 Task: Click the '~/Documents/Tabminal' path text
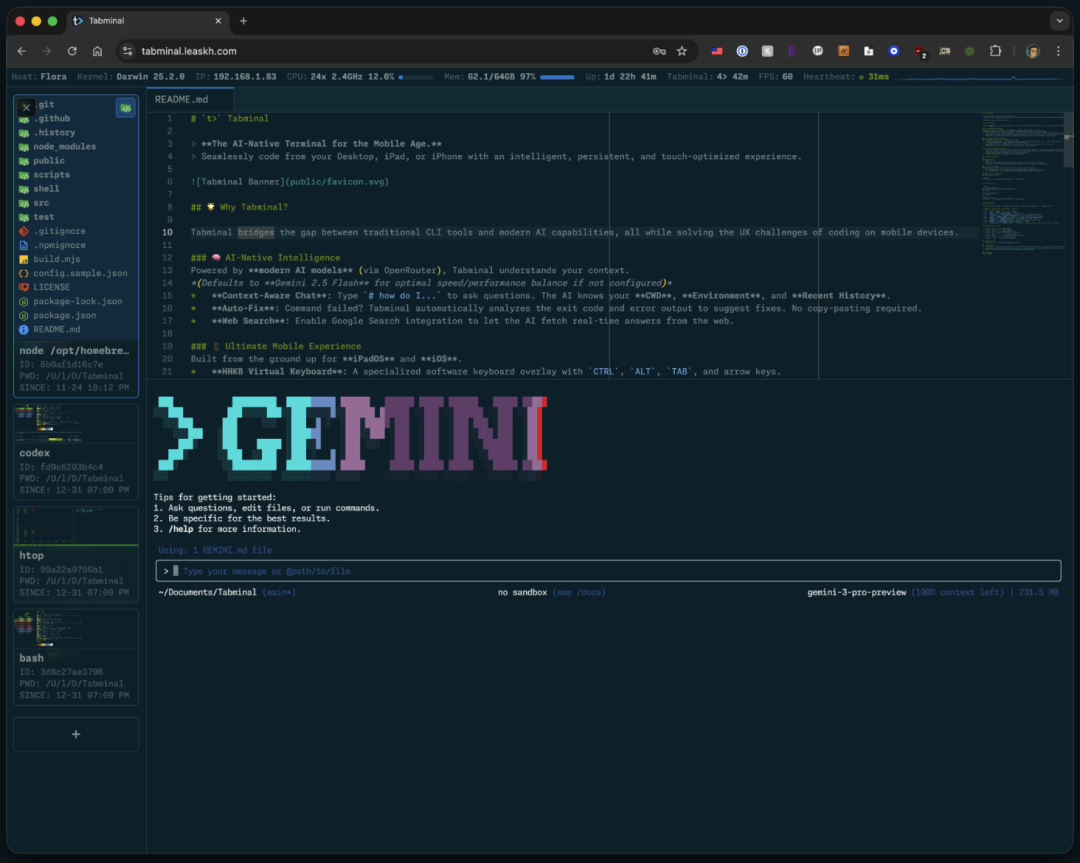[x=207, y=592]
